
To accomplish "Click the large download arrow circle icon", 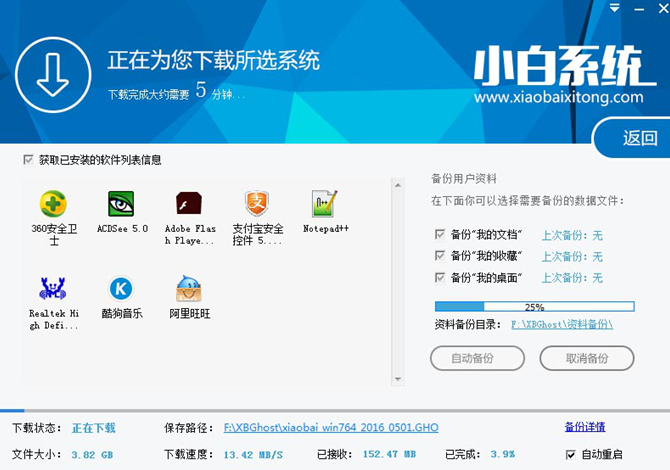I will (x=53, y=75).
